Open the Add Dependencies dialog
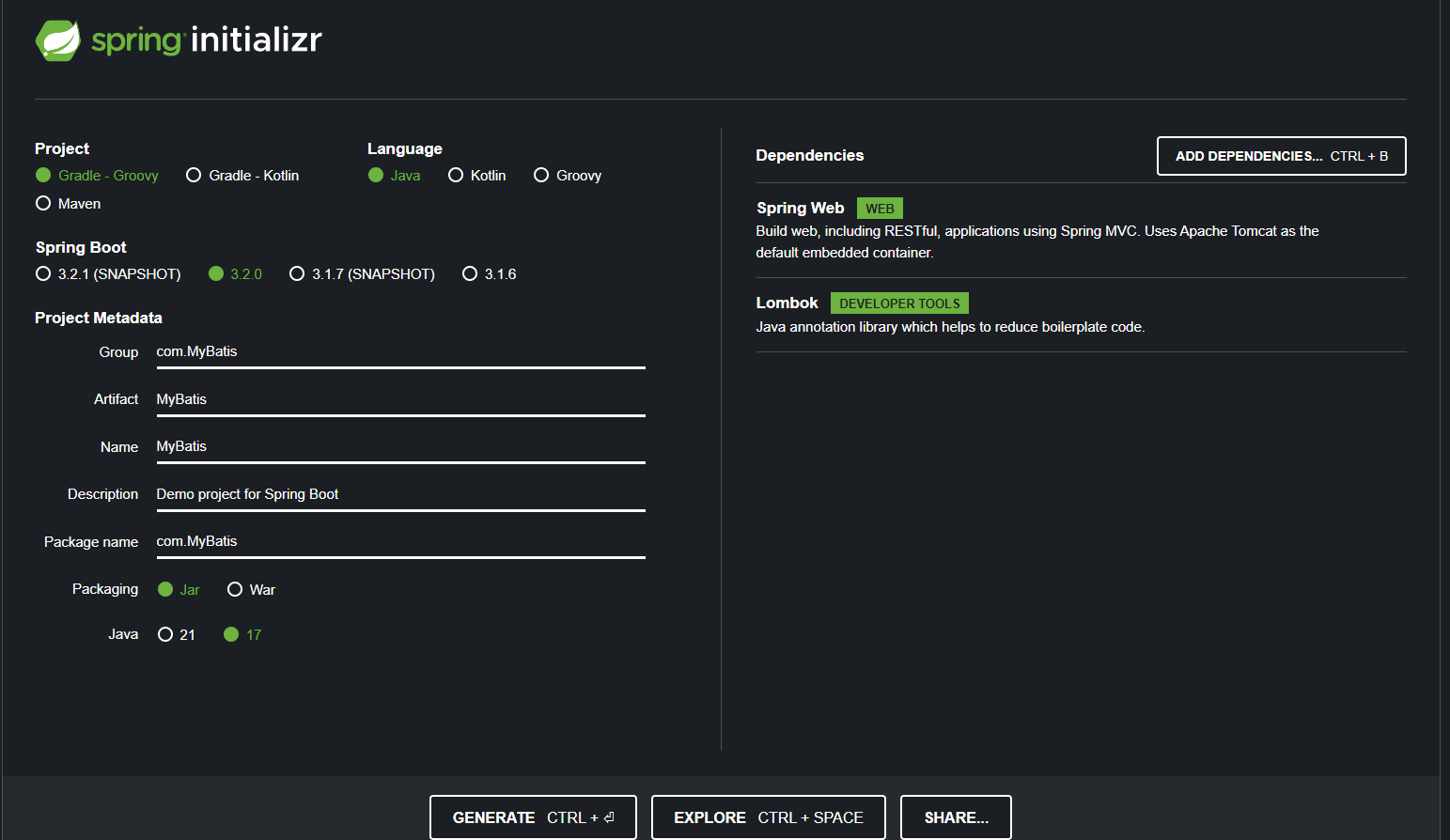1450x840 pixels. (1281, 156)
